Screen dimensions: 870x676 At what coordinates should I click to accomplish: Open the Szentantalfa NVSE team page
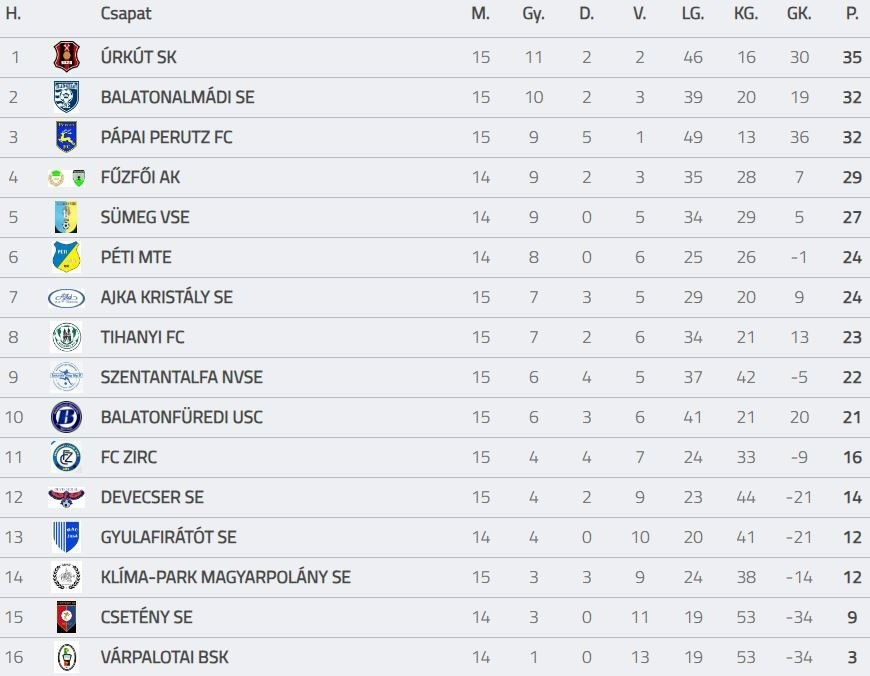tap(181, 377)
